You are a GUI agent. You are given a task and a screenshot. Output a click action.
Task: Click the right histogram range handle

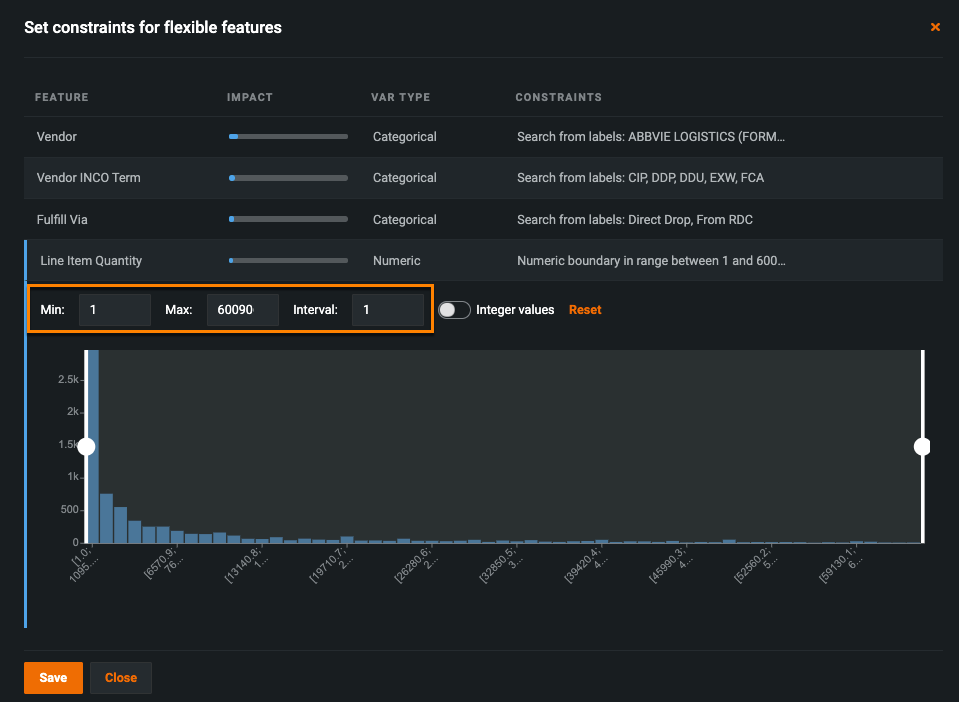[922, 446]
